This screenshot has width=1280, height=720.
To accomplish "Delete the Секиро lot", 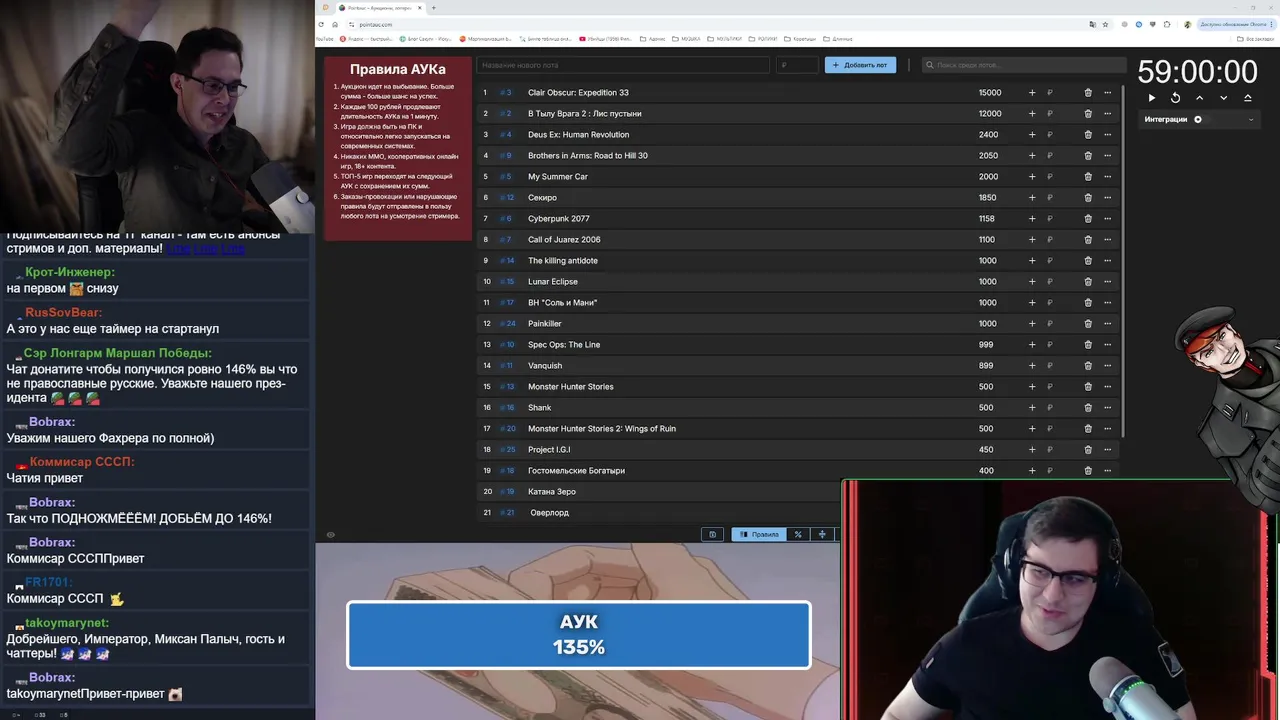I will pyautogui.click(x=1088, y=198).
